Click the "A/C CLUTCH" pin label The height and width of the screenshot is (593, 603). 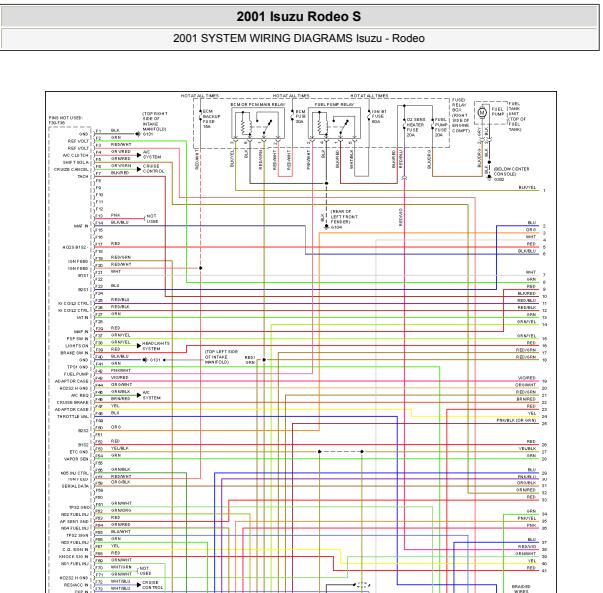(75, 155)
